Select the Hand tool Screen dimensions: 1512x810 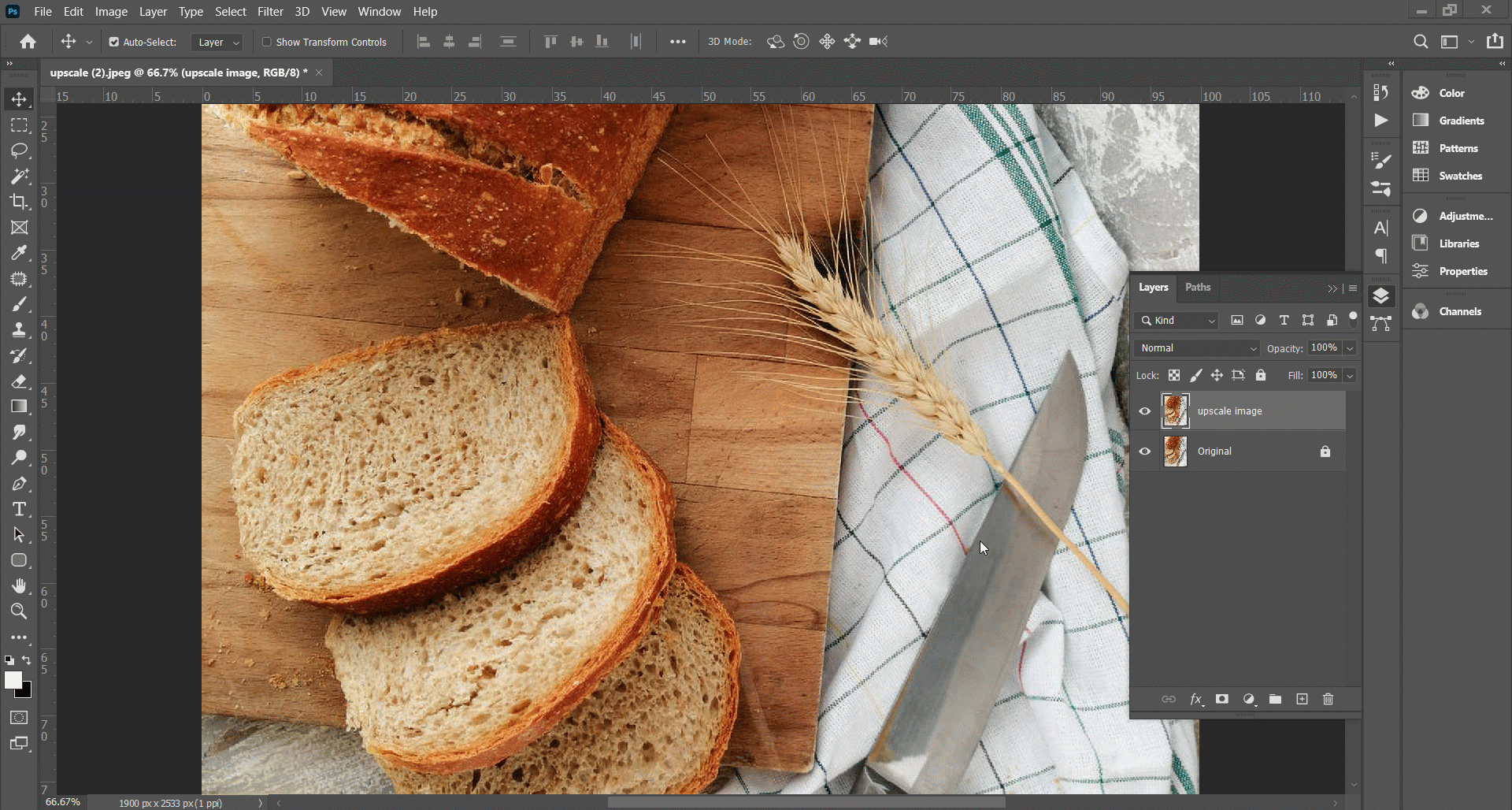point(20,585)
